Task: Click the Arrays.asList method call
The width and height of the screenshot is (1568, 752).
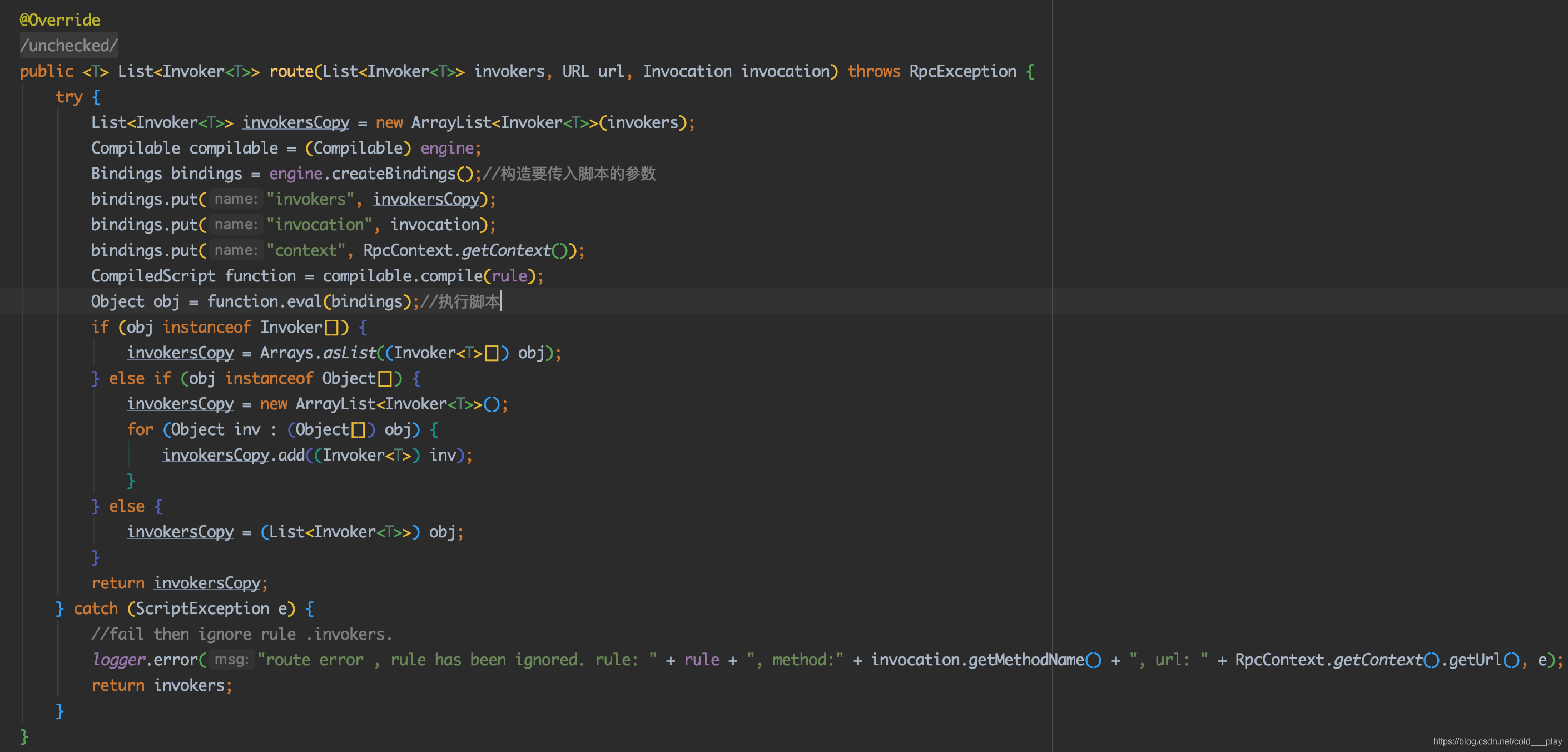Action: [349, 353]
